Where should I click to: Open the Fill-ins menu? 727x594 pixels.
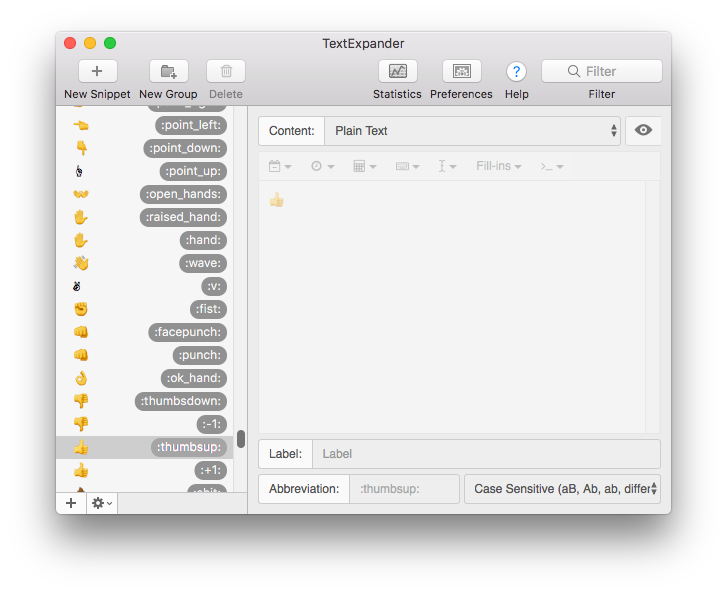498,166
